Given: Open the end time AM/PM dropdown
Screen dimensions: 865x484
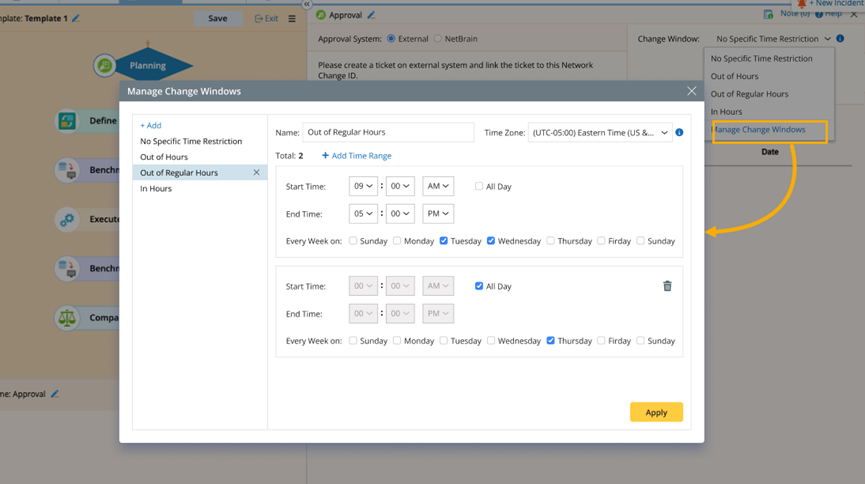Looking at the screenshot, I should pyautogui.click(x=438, y=213).
